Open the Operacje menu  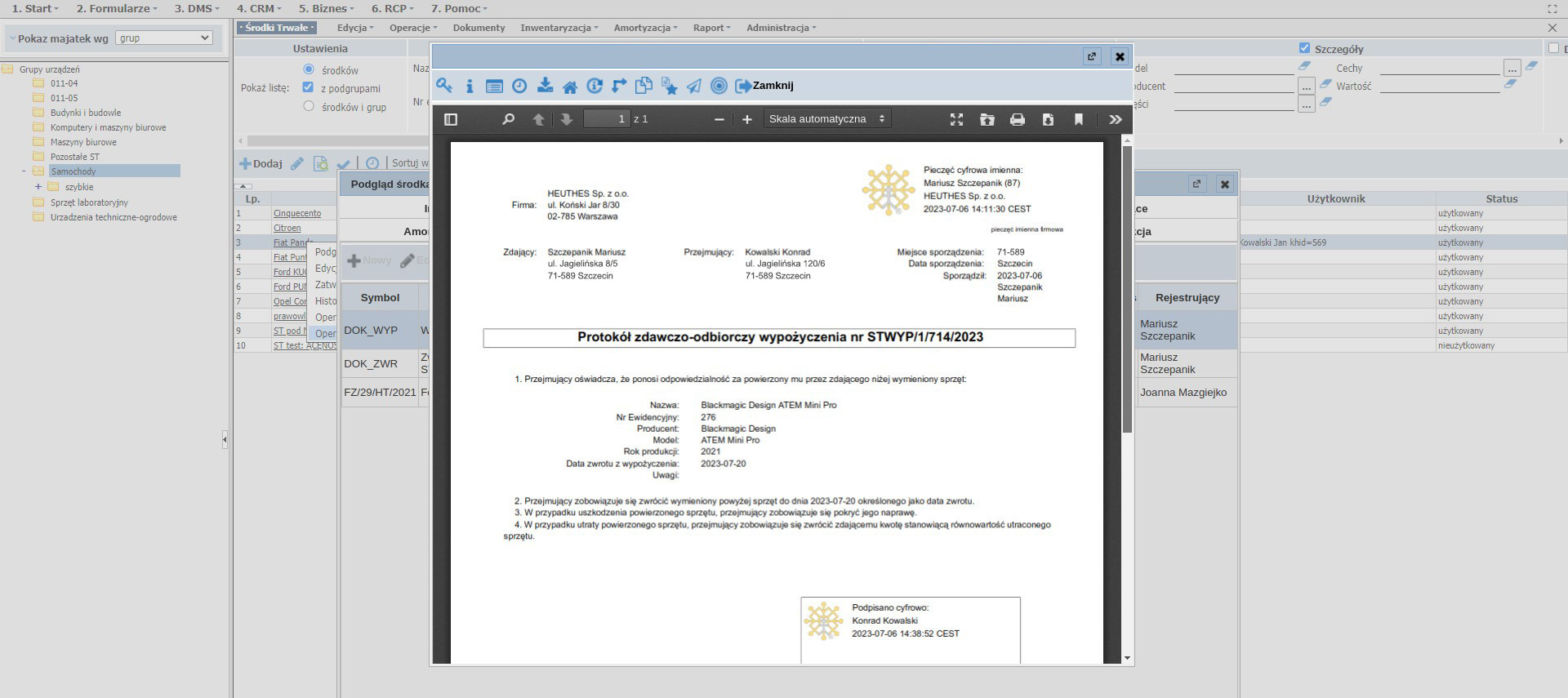(413, 28)
